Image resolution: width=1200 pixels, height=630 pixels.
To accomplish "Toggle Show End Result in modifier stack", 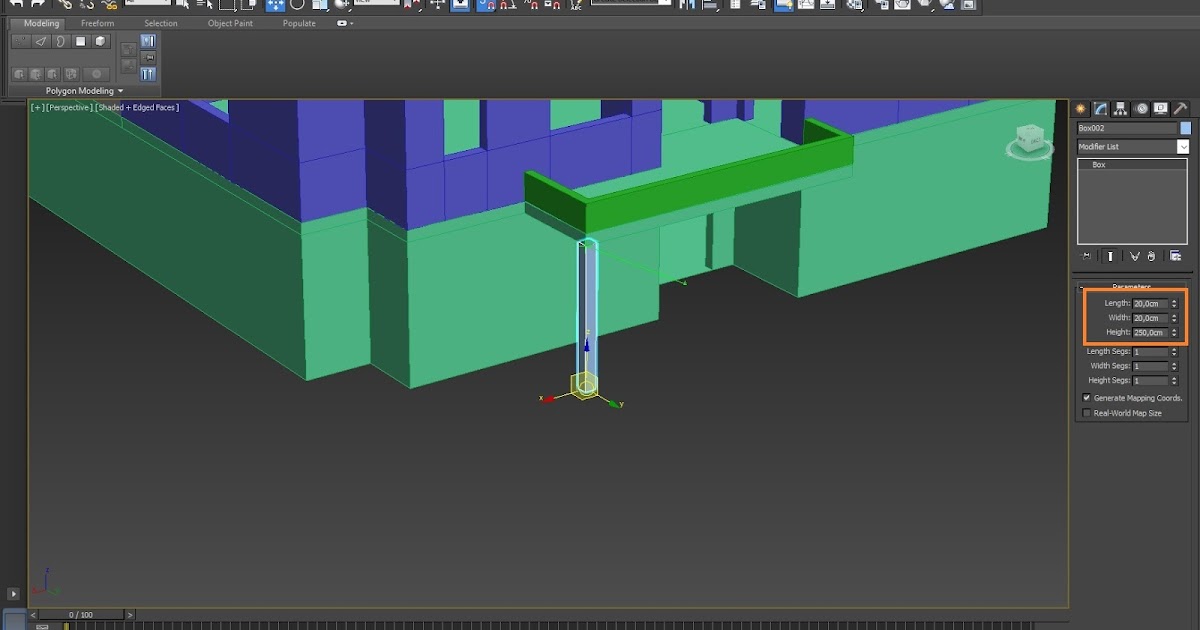I will coord(1109,255).
